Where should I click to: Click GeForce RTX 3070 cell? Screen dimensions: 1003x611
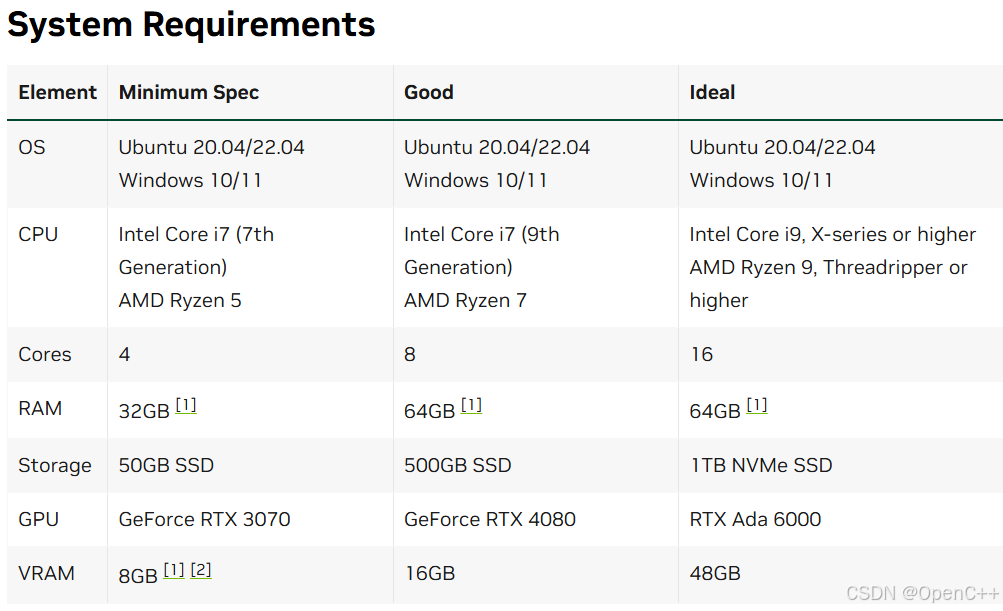[x=205, y=519]
